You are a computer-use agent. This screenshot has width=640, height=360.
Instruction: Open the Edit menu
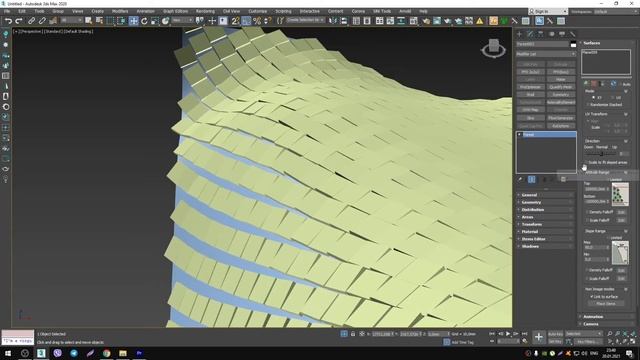pos(22,11)
